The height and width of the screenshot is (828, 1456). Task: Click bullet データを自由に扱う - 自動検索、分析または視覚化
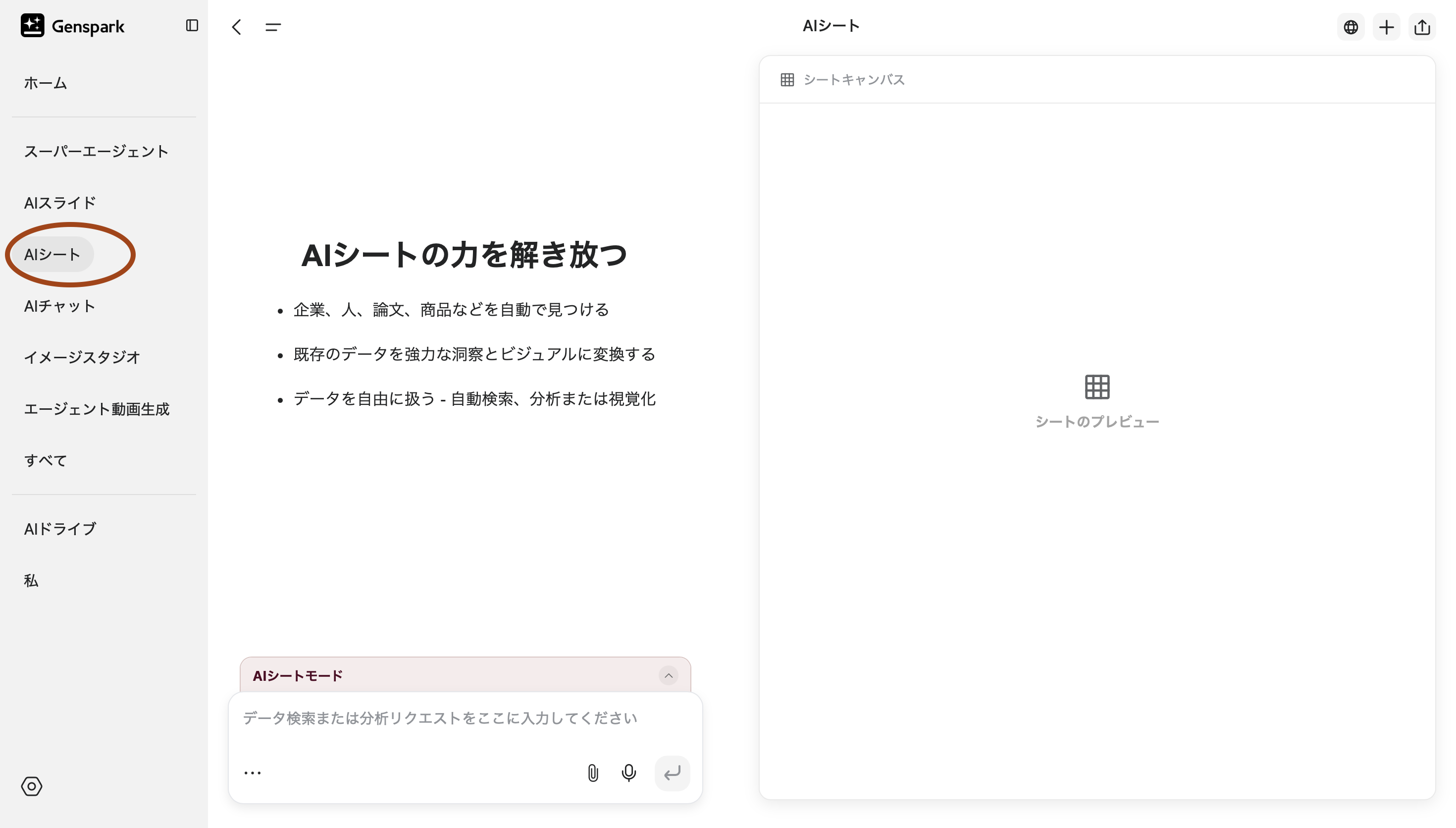coord(474,399)
